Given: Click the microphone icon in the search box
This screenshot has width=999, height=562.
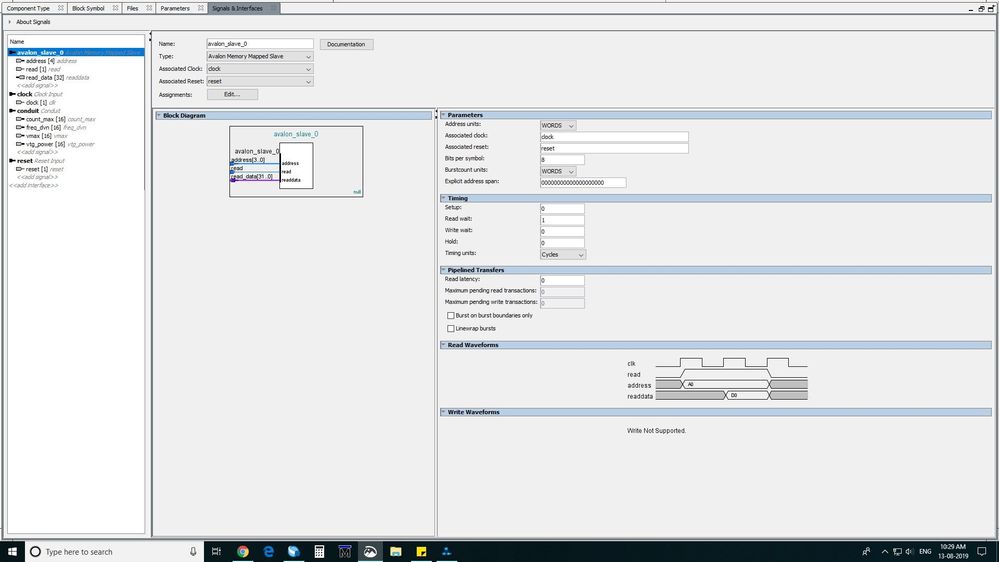Looking at the screenshot, I should point(193,551).
